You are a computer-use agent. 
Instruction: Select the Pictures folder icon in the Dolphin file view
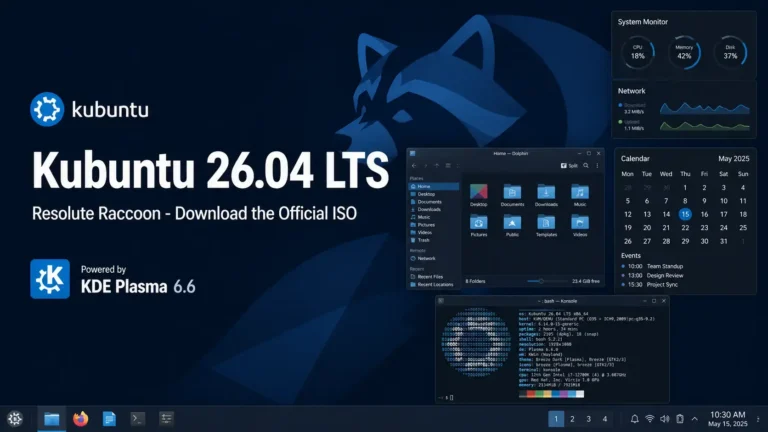[x=479, y=222]
